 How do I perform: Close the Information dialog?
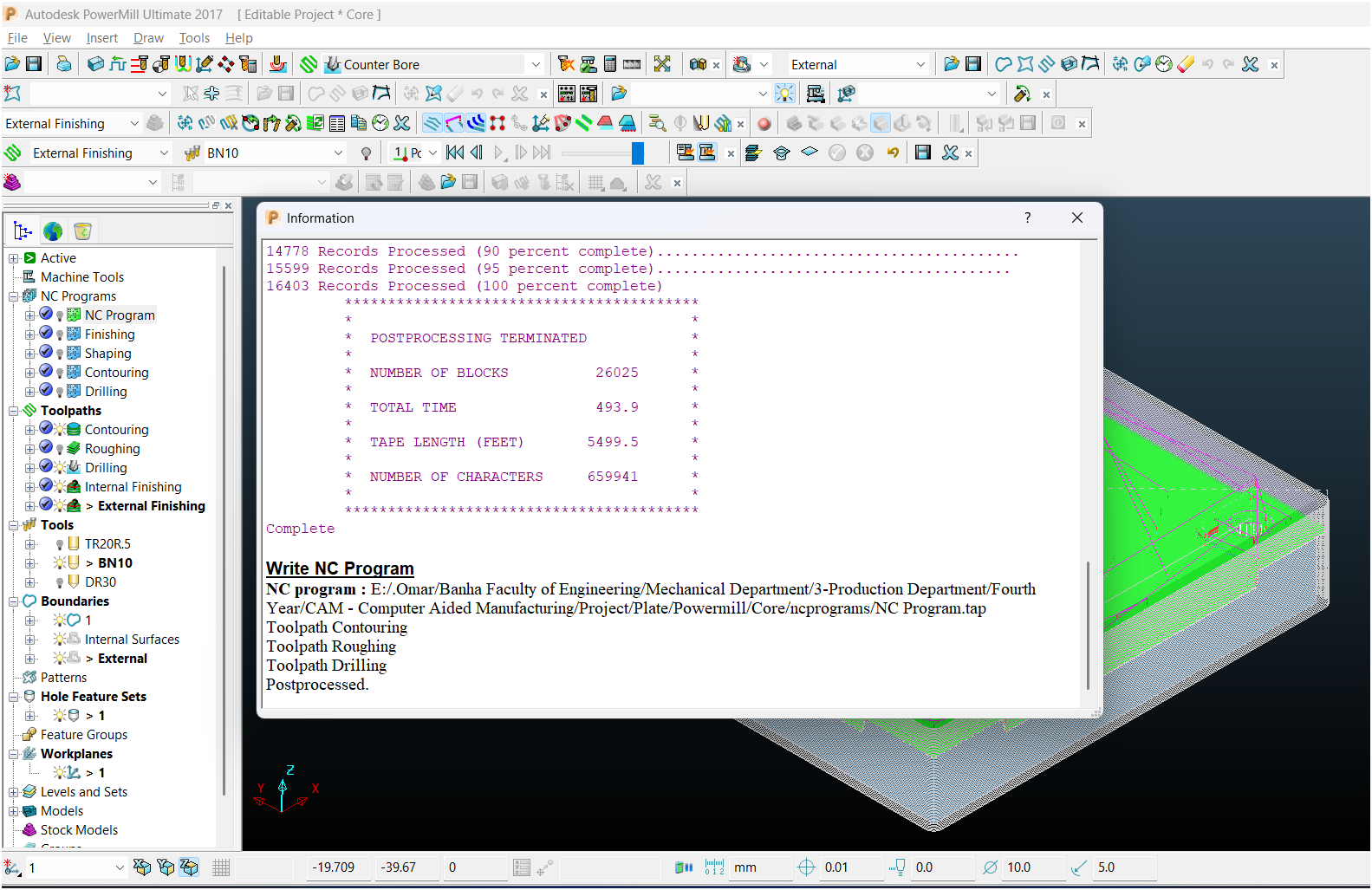tap(1077, 218)
